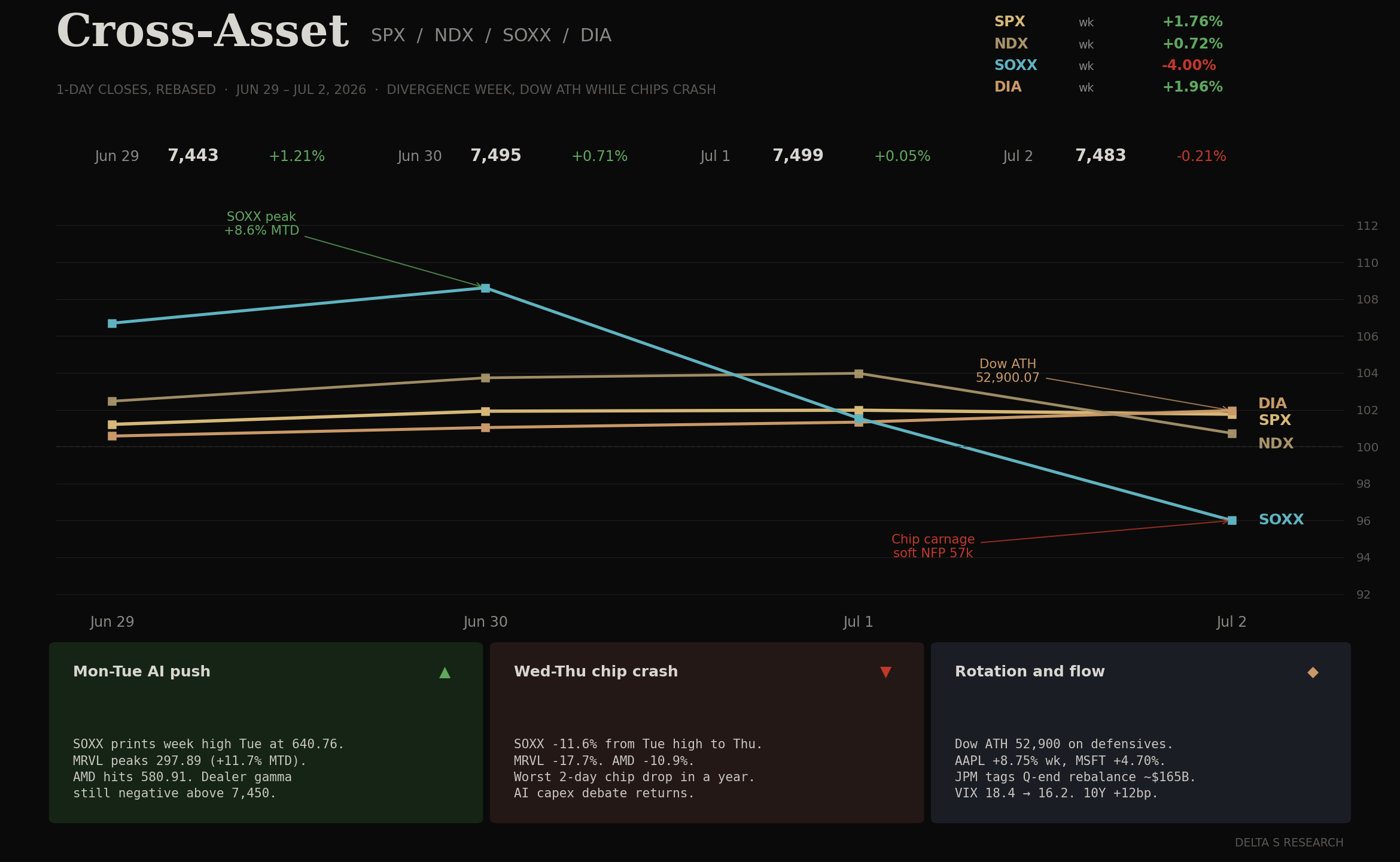Click the DIA line end label
The width and height of the screenshot is (1400, 862).
click(x=1273, y=403)
